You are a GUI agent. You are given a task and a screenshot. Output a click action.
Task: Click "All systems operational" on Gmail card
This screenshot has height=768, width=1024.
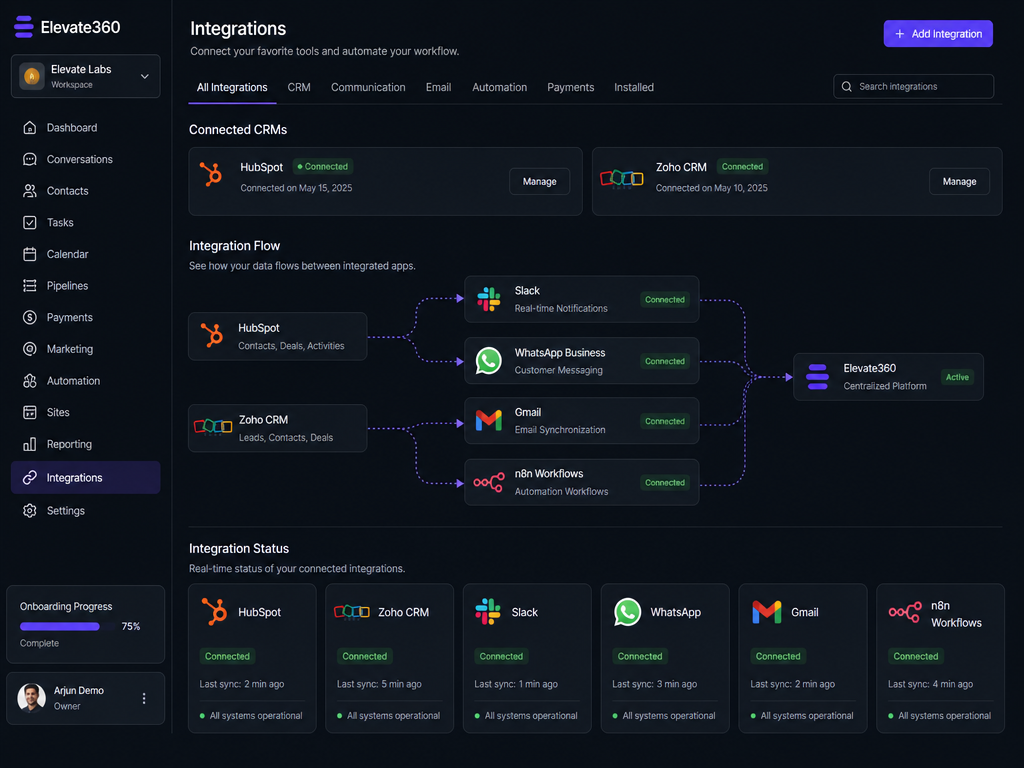[x=807, y=716]
